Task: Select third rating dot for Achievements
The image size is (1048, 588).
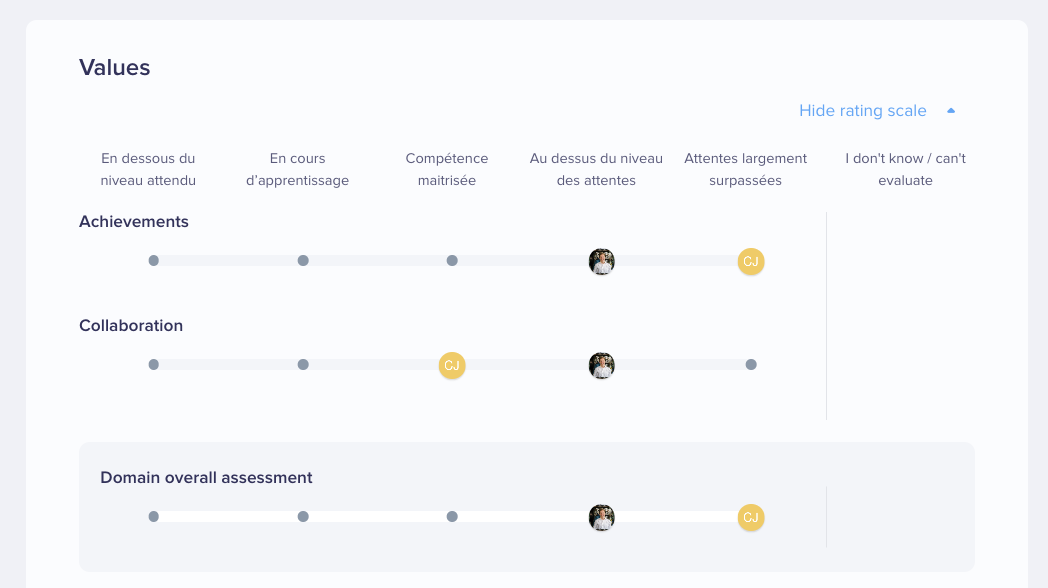Action: [452, 261]
